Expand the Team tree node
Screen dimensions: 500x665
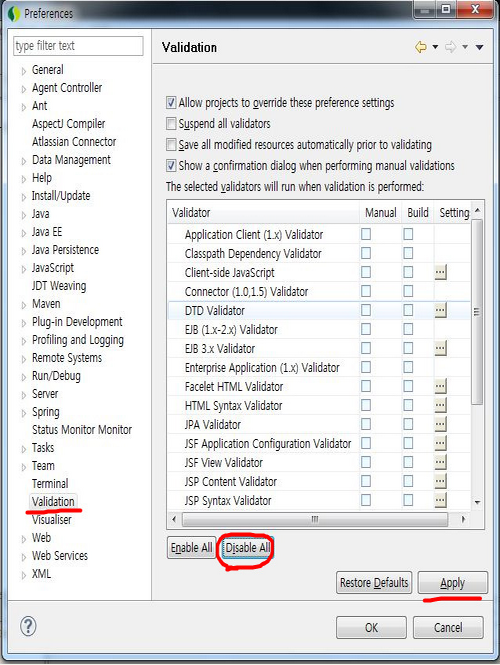click(24, 467)
